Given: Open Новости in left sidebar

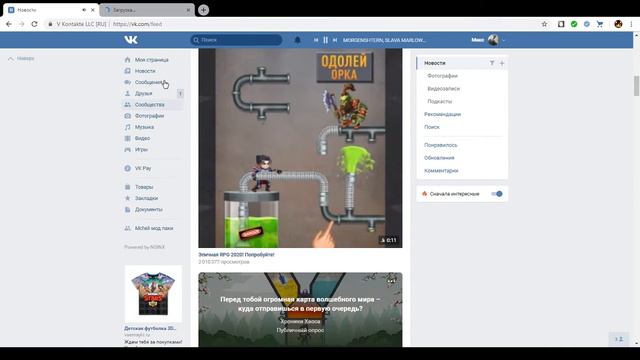Looking at the screenshot, I should coord(145,71).
